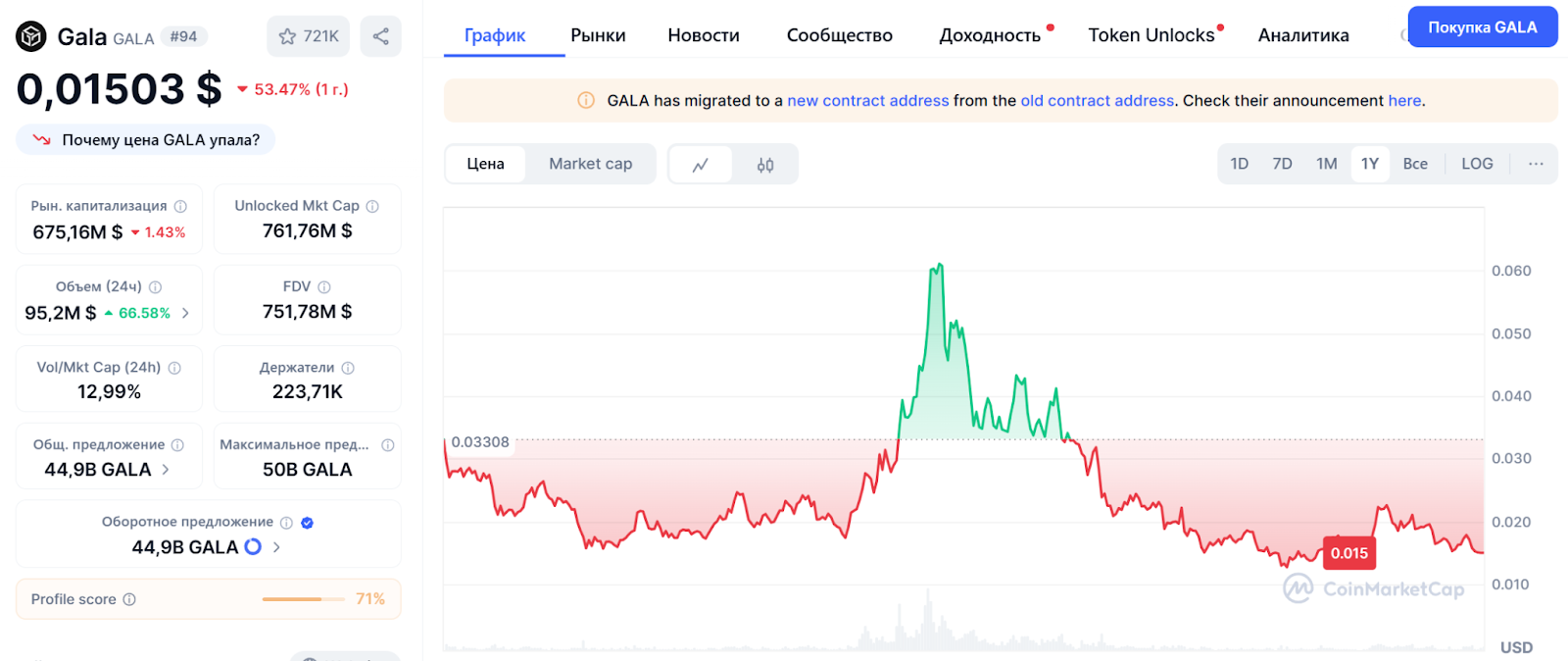The image size is (1568, 661).
Task: Click info icon beside Держатели
Action: pos(348,368)
